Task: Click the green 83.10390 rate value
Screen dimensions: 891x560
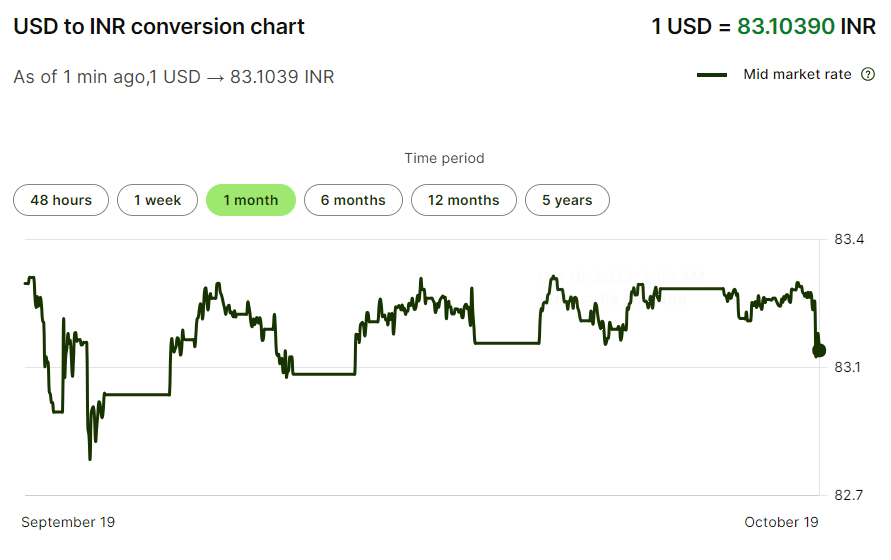Action: (785, 27)
